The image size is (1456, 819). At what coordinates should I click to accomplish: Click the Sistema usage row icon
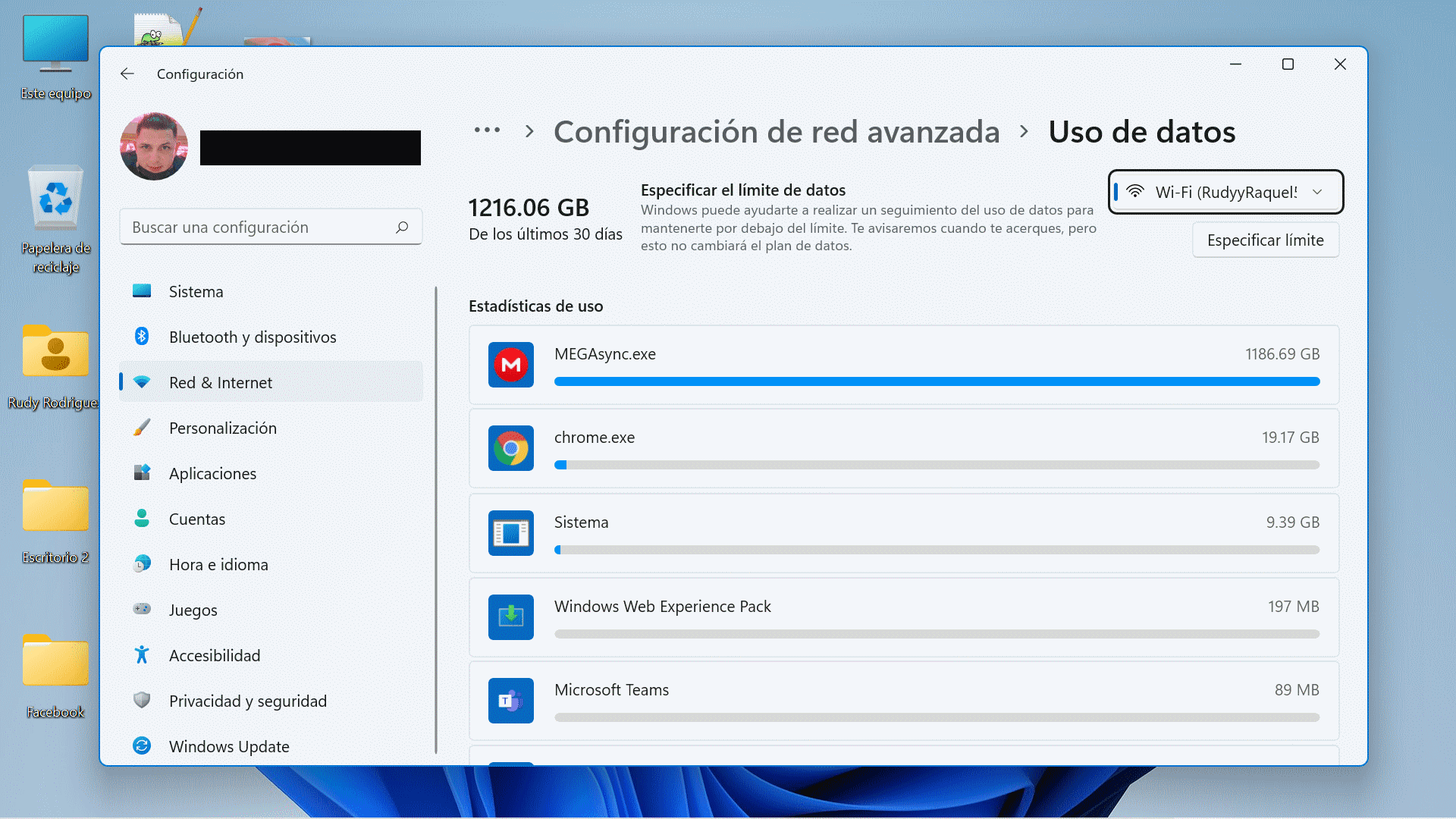tap(511, 533)
